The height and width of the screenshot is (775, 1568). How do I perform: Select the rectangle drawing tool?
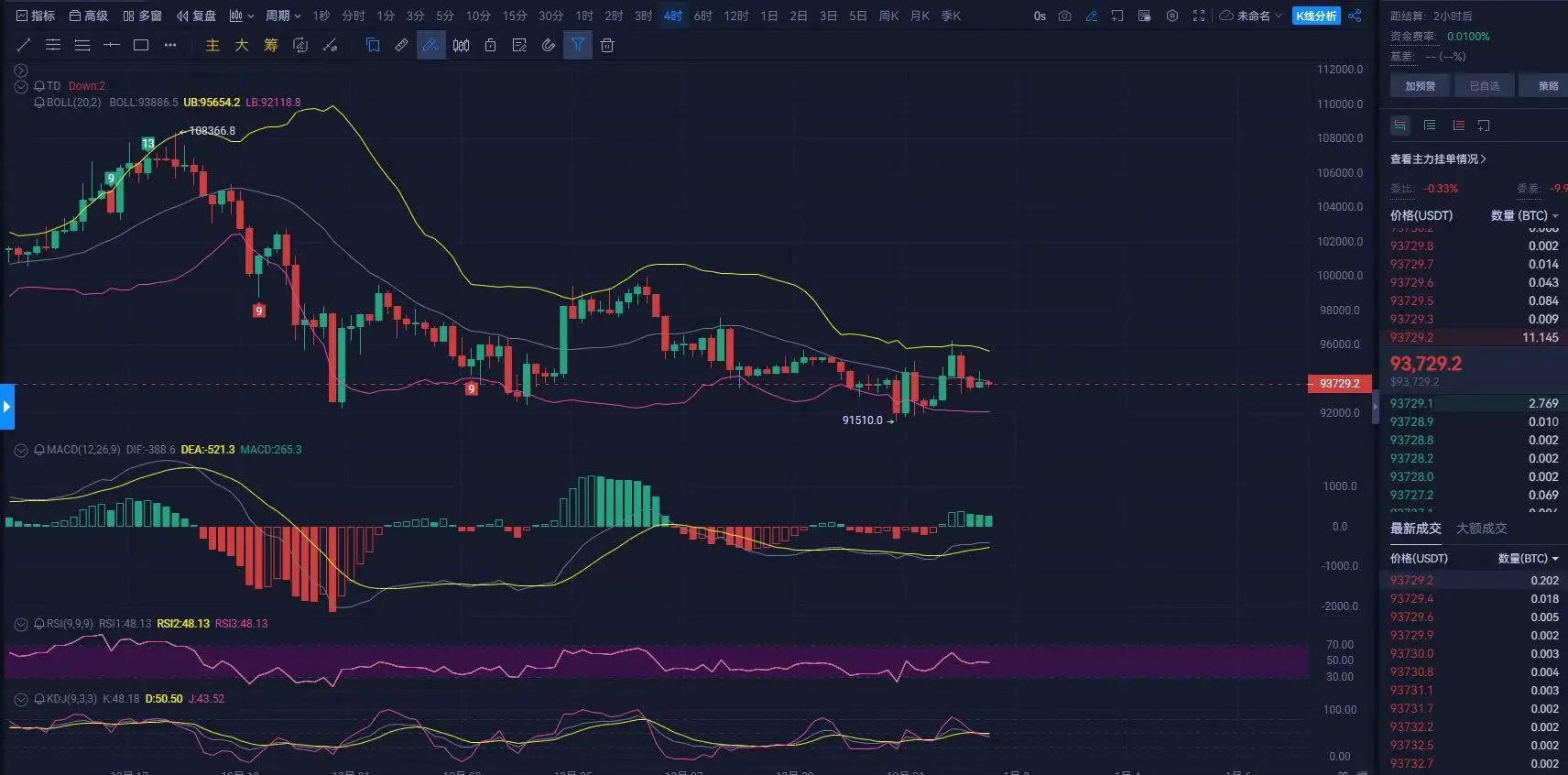[141, 45]
